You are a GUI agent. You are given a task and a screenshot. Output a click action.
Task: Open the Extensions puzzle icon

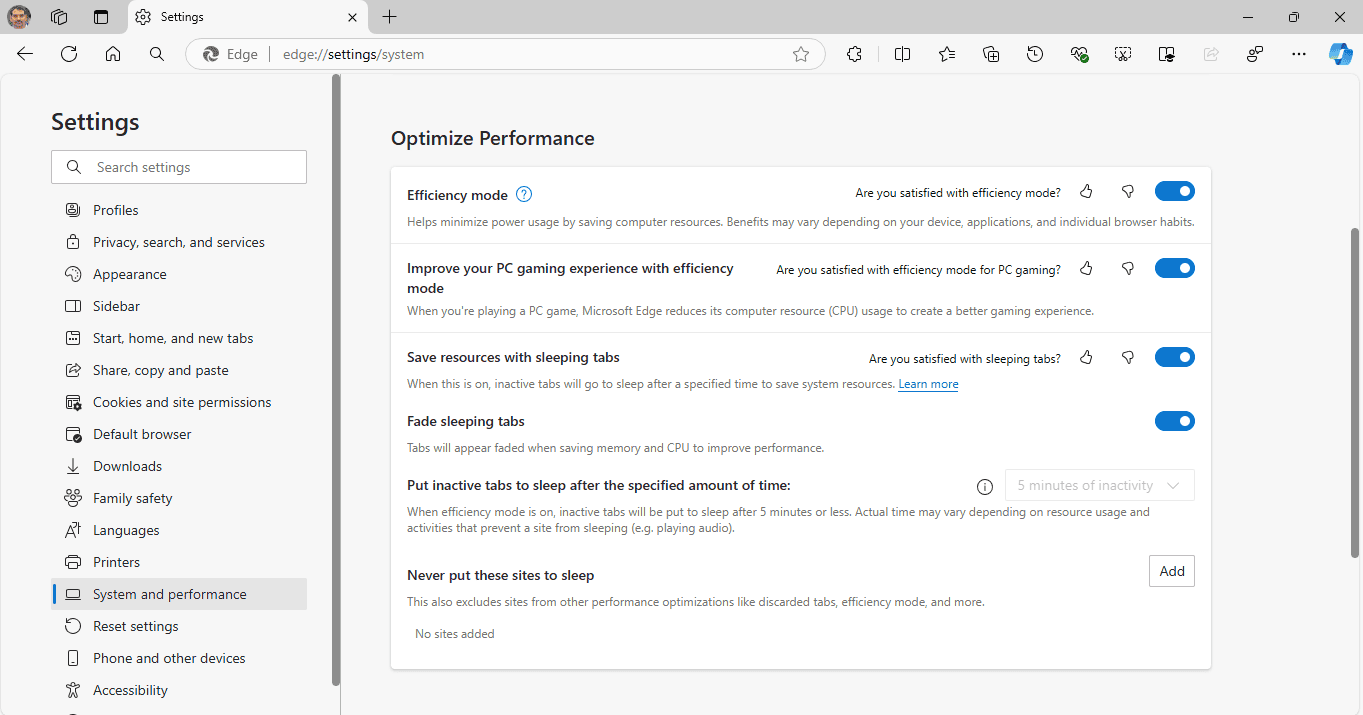[854, 54]
